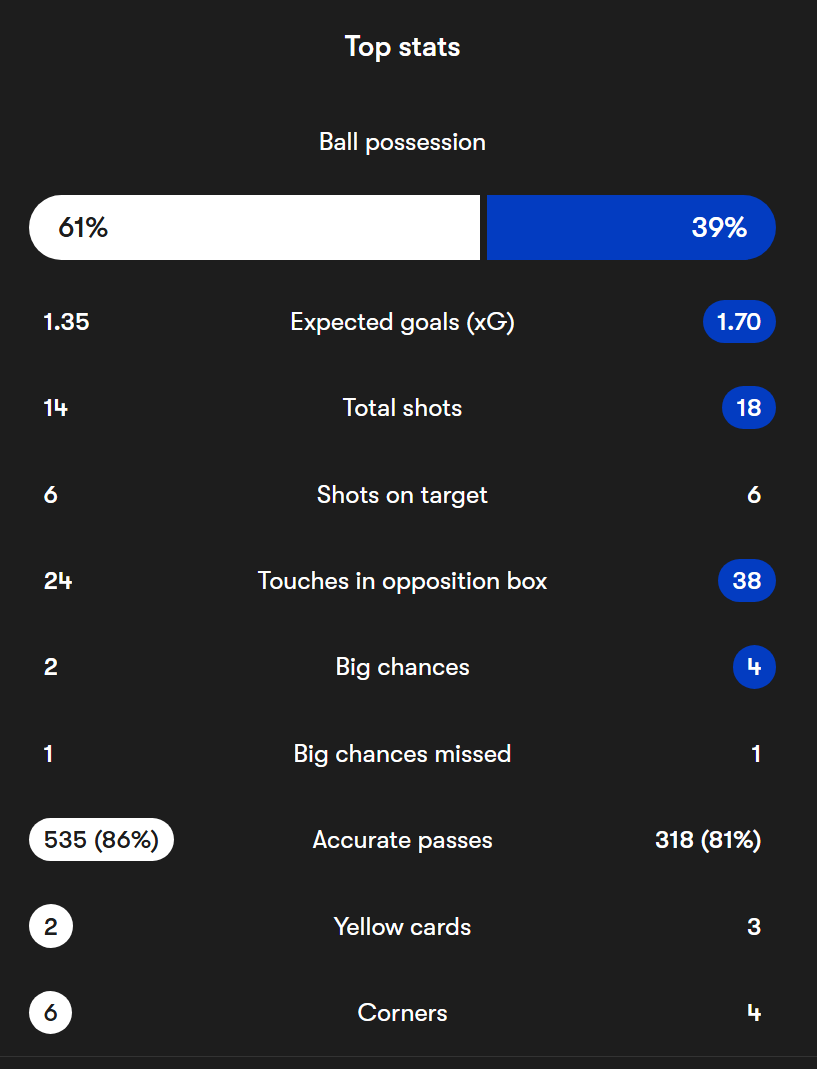
Task: Select the Big chances stat label
Action: click(x=402, y=667)
